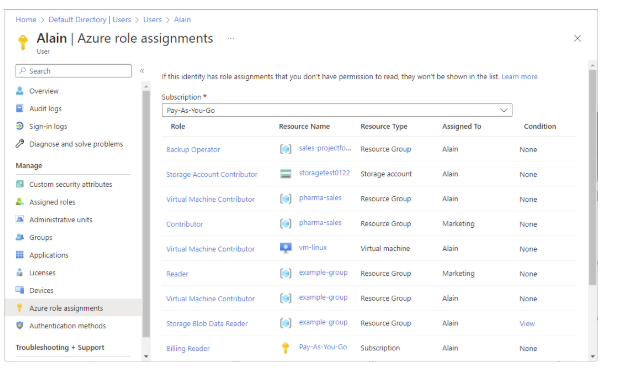Open the Contributor role link

184,224
